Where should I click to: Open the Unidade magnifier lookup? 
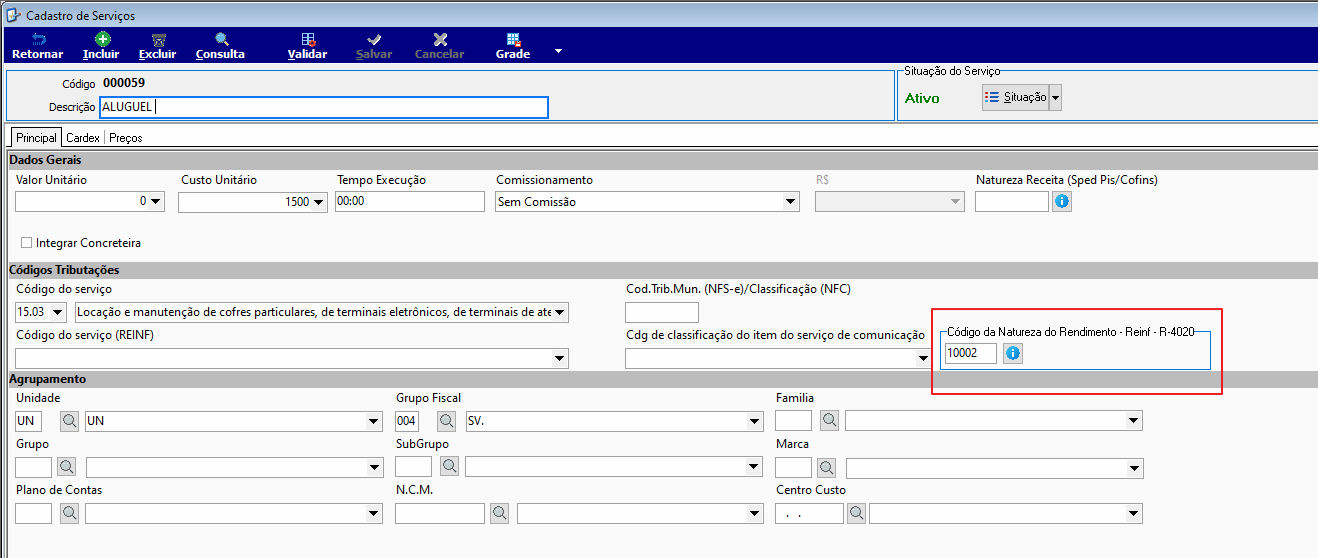coord(71,421)
